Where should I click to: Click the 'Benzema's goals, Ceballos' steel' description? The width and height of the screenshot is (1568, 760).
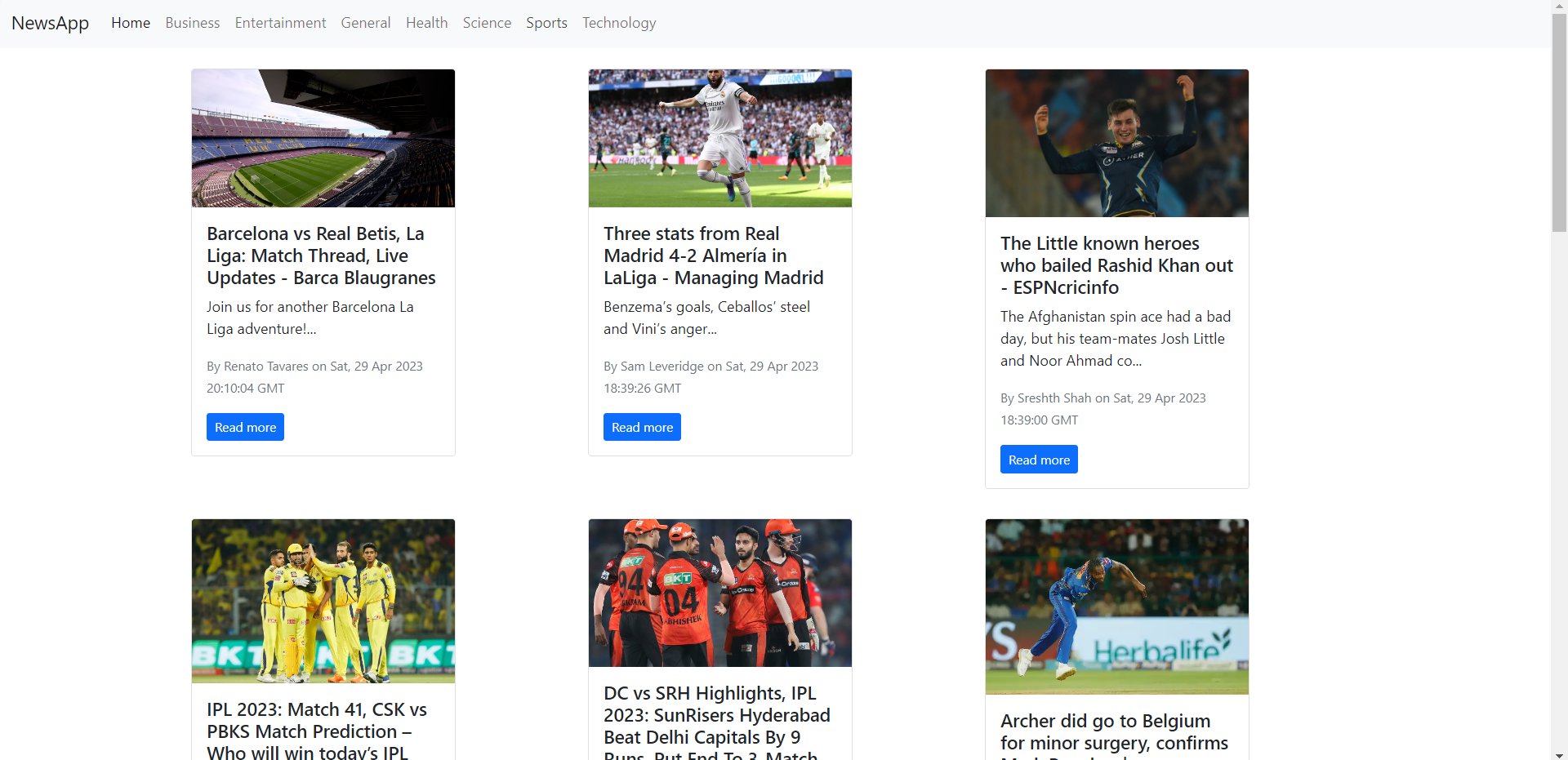pos(707,318)
